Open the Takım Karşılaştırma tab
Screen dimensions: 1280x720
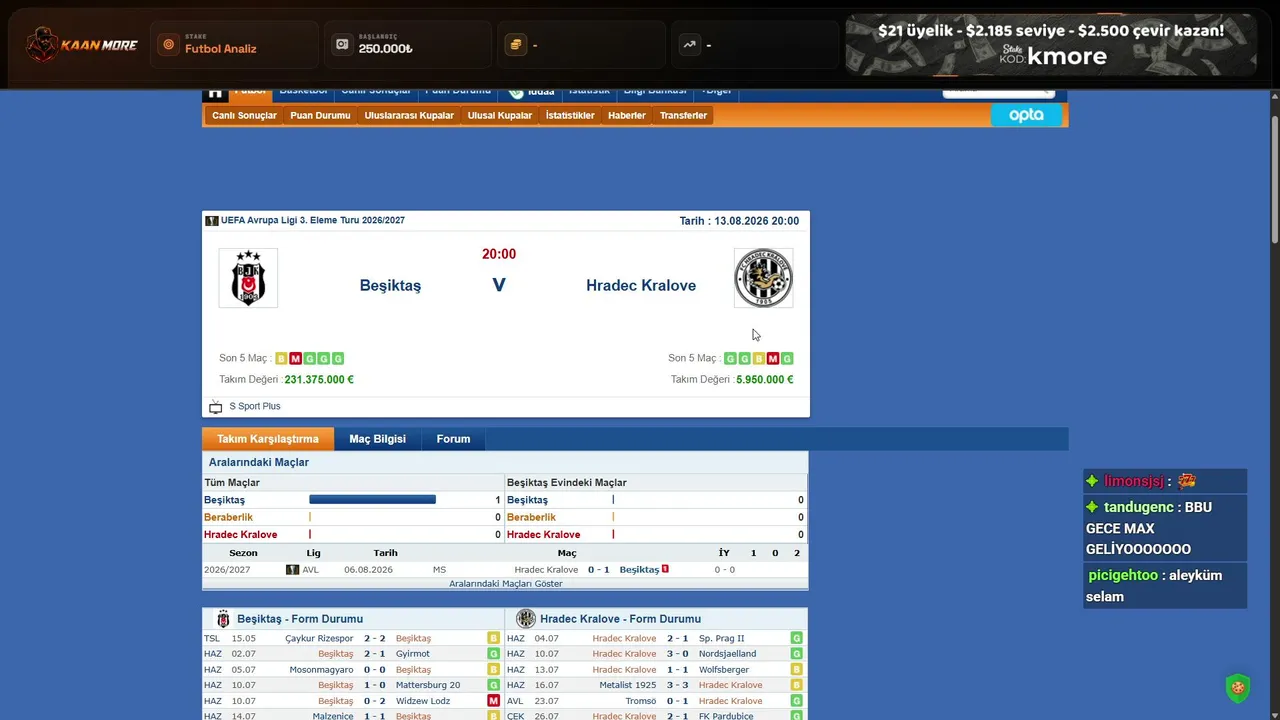pos(268,439)
